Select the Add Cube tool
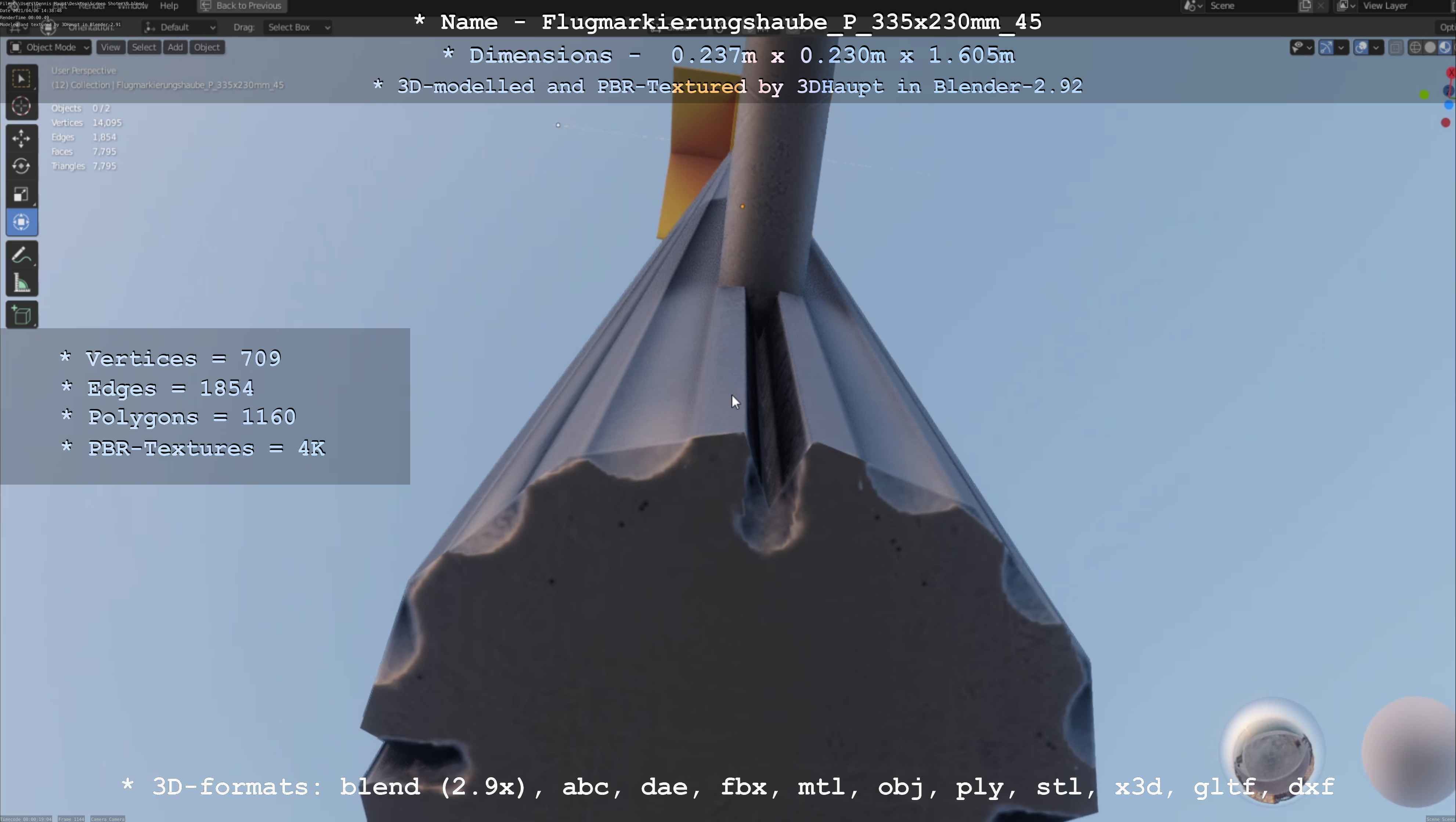 (21, 315)
